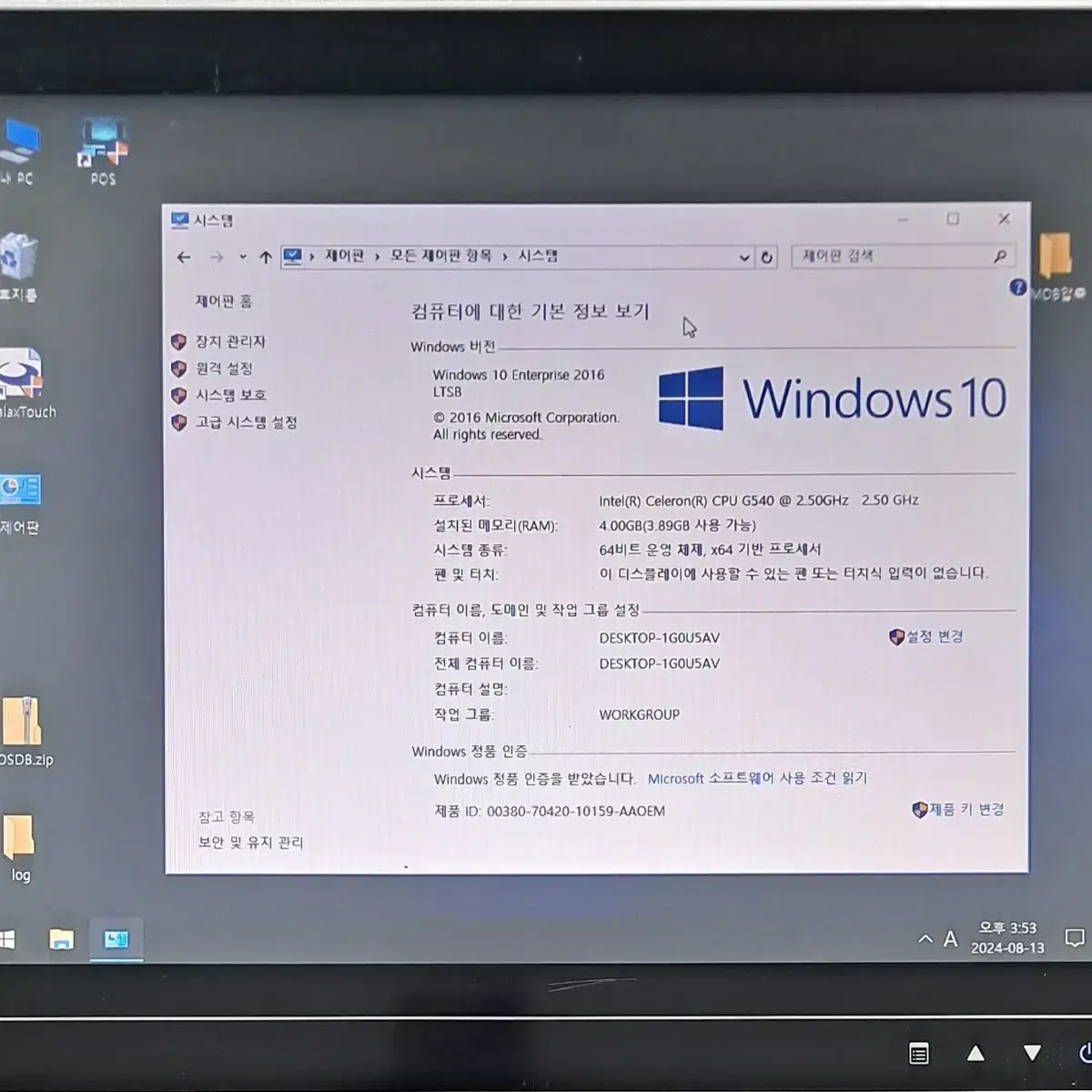This screenshot has height=1092, width=1092.
Task: Go back with the Back arrow
Action: click(184, 258)
